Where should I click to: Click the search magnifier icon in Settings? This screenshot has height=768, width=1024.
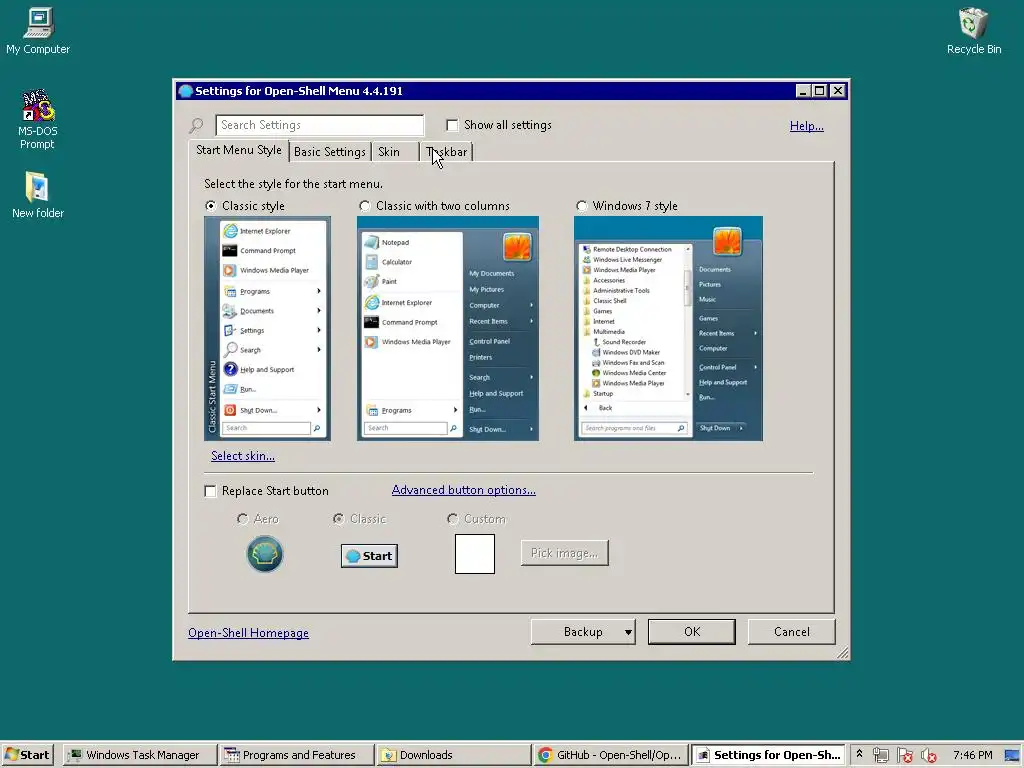(x=196, y=125)
